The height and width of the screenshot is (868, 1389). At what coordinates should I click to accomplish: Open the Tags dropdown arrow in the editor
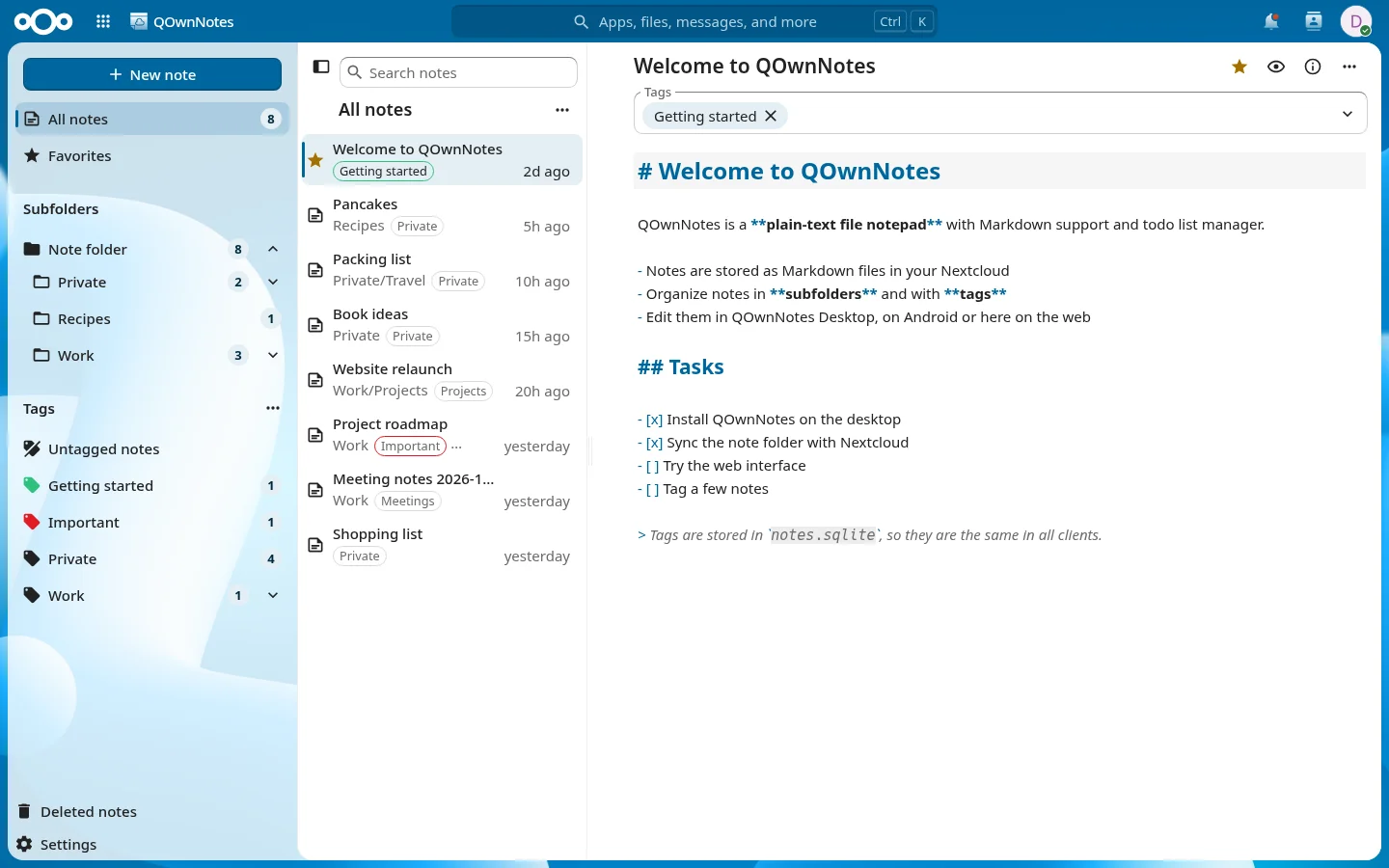(x=1348, y=114)
